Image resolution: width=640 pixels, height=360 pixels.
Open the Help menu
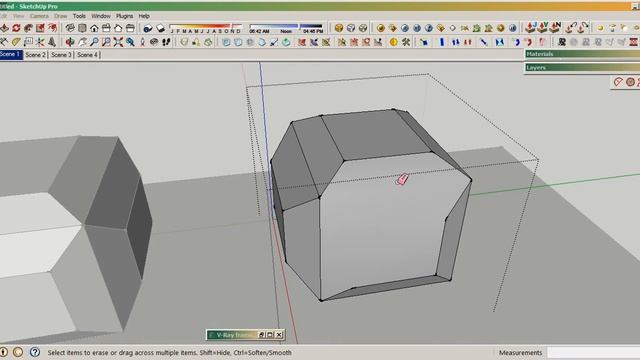coord(144,16)
